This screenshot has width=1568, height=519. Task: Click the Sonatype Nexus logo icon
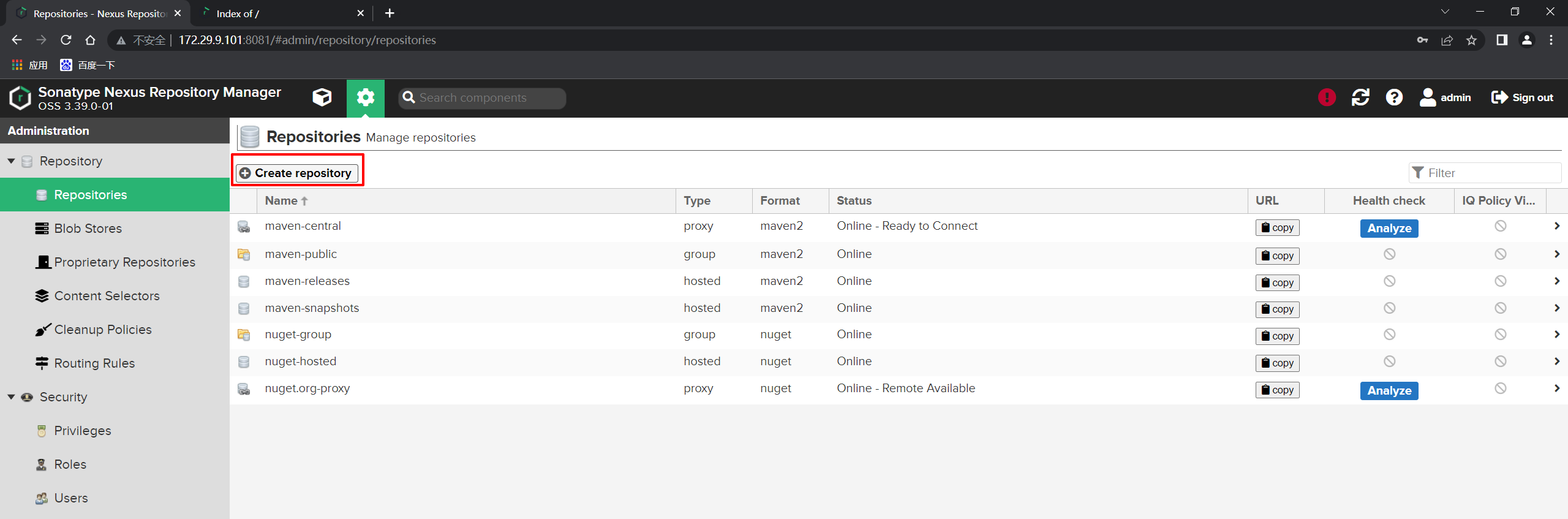tap(20, 98)
